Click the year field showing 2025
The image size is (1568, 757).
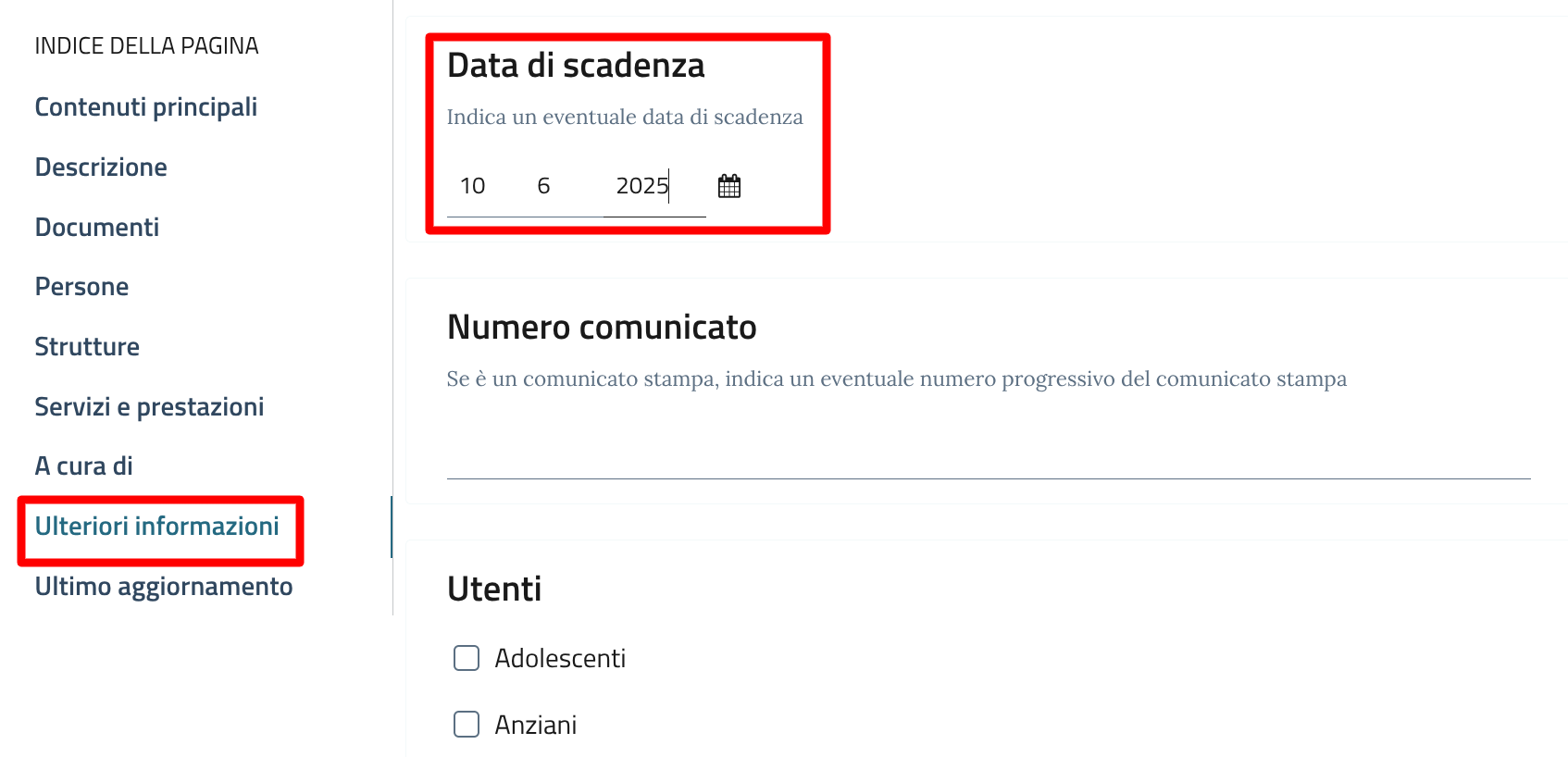click(641, 186)
